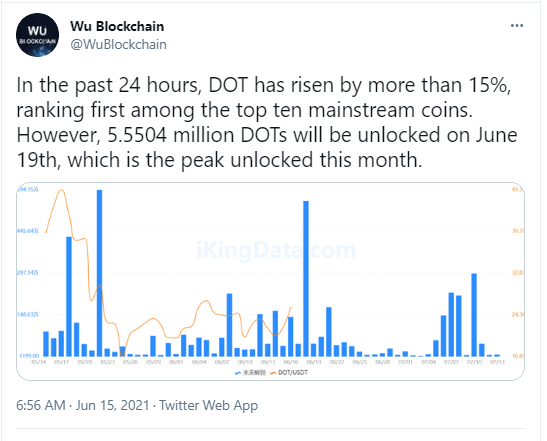This screenshot has height=441, width=547.
Task: Click the @WuBlockchain handle
Action: [119, 45]
